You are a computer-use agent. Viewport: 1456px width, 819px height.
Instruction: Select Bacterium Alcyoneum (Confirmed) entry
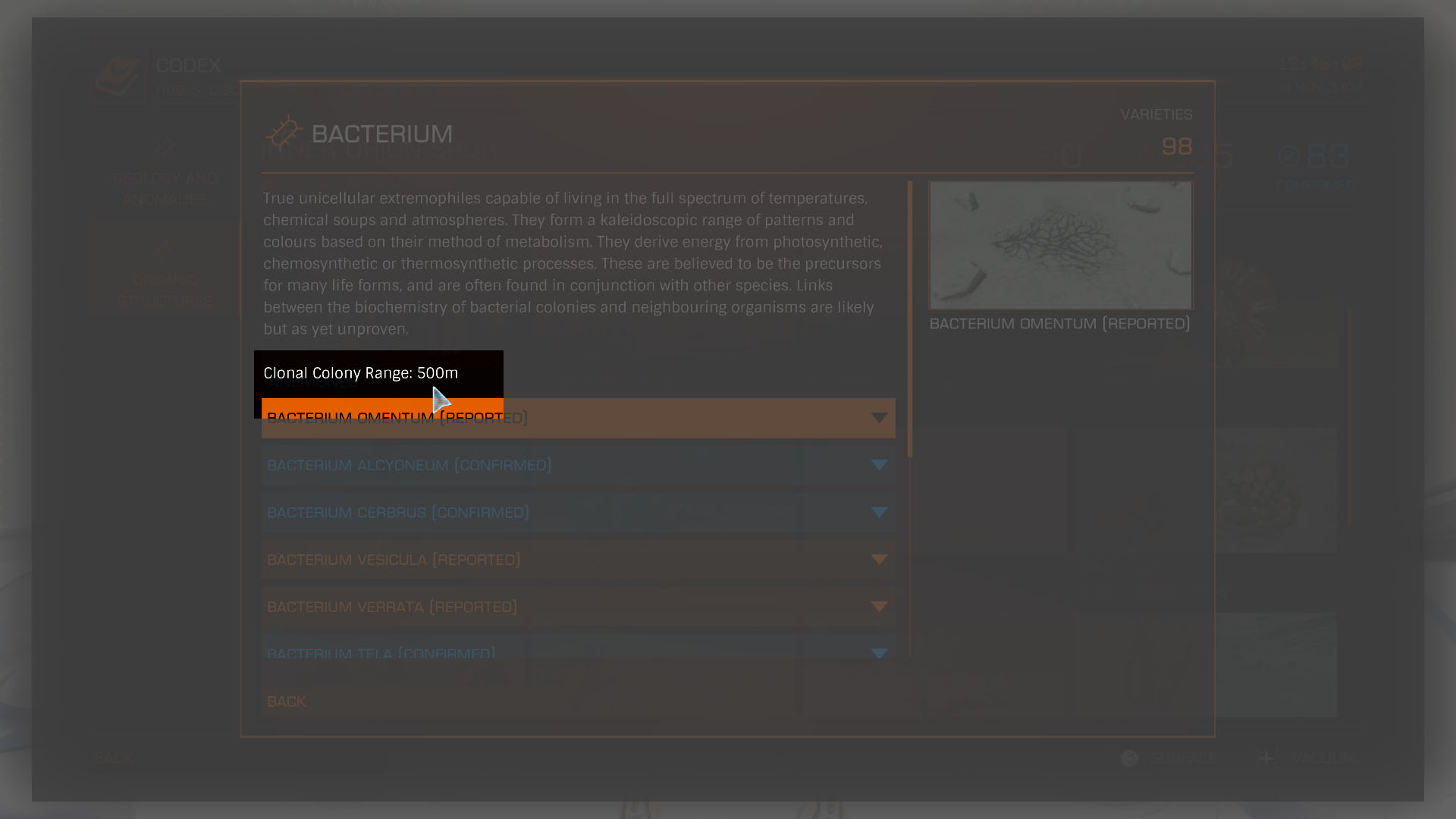point(579,465)
